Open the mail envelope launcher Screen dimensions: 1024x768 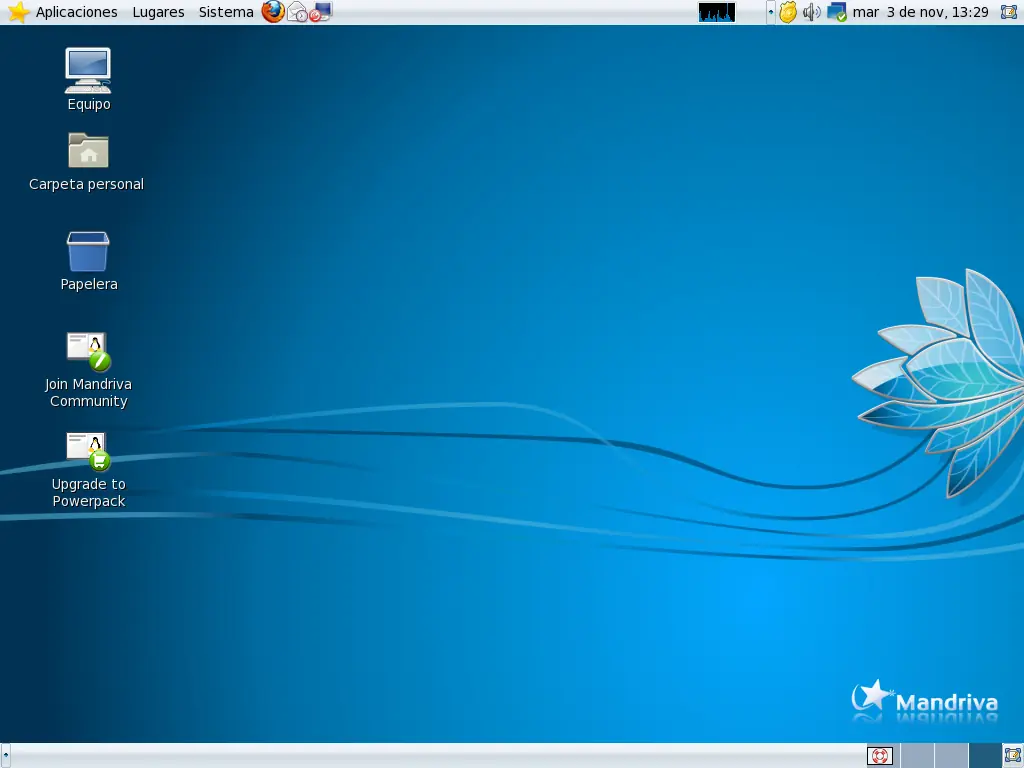pyautogui.click(x=297, y=12)
